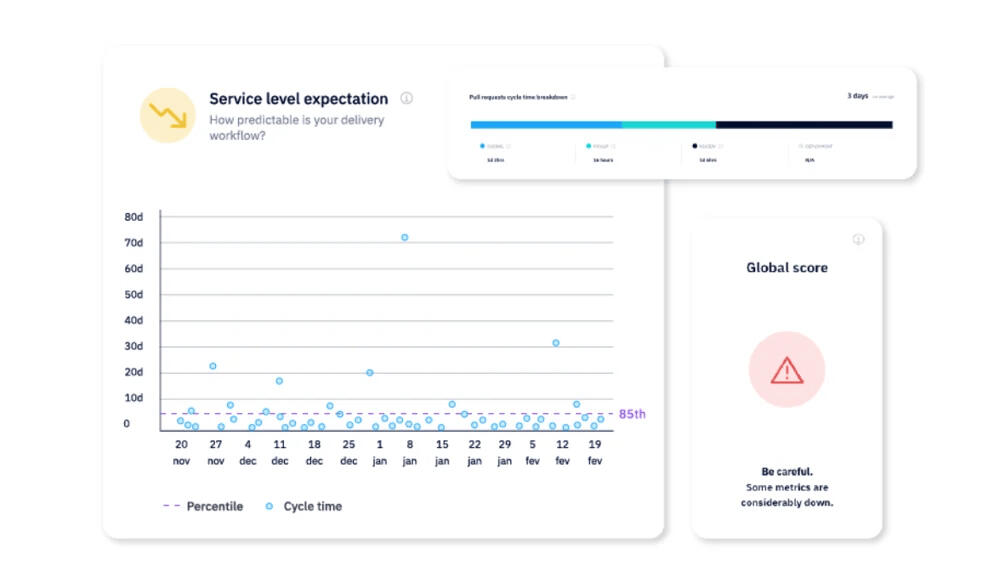
Task: Click the teal legend dot under breakdown bar
Action: click(588, 146)
